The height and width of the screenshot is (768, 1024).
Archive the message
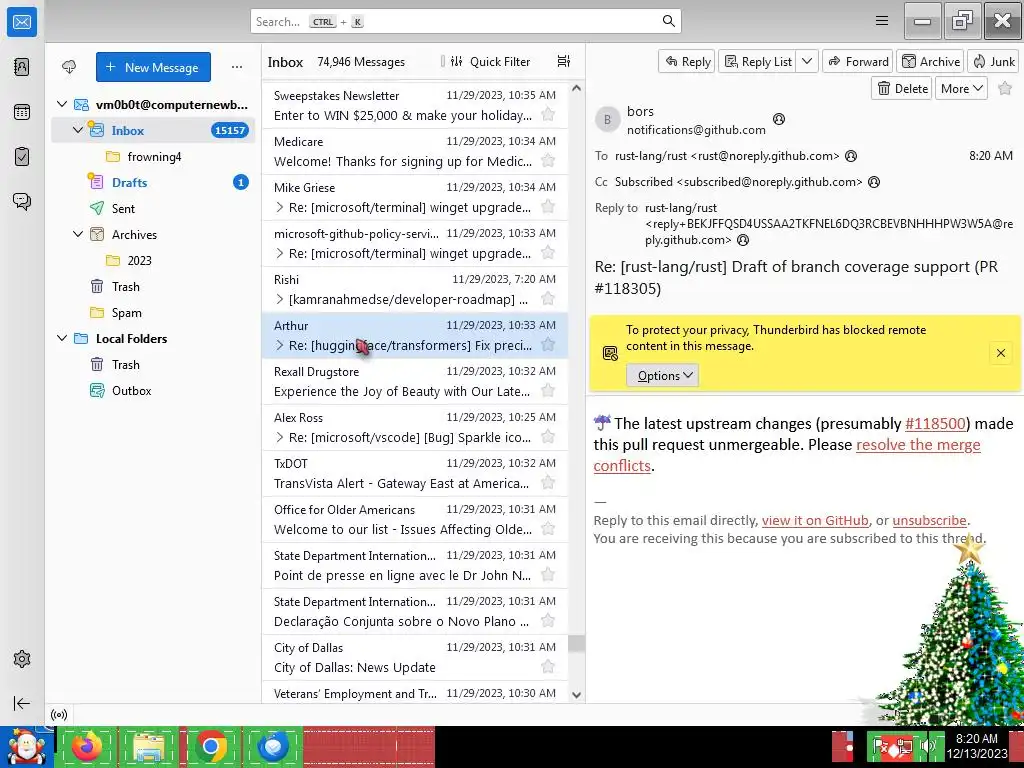pos(931,61)
